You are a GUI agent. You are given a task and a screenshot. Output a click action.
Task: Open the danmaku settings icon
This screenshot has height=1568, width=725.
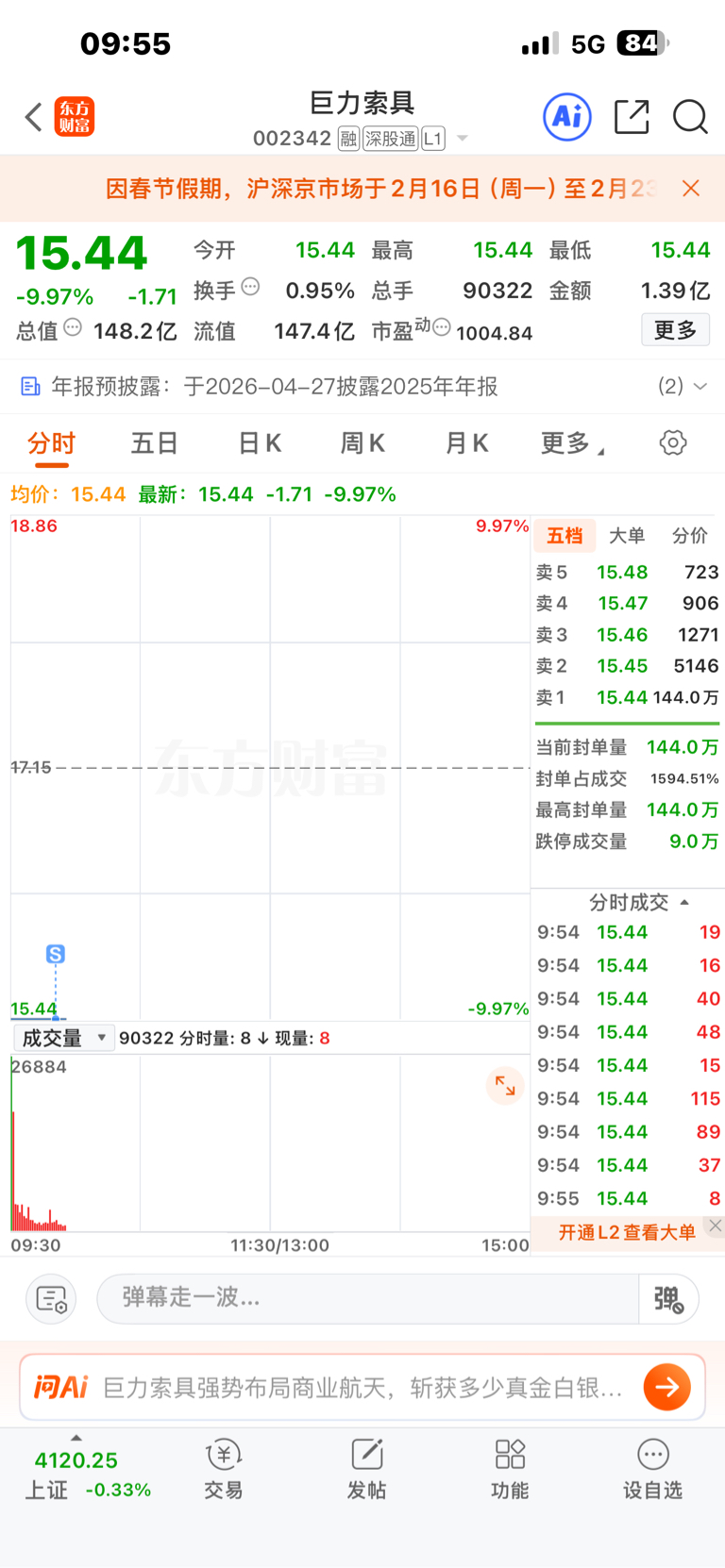tap(51, 1298)
